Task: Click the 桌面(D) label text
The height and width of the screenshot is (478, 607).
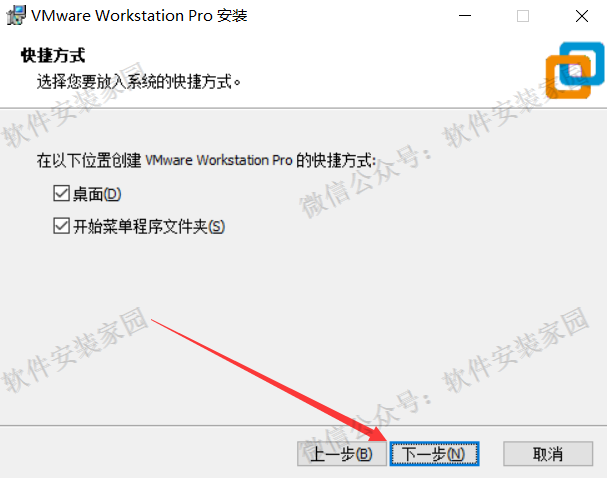Action: tap(97, 194)
